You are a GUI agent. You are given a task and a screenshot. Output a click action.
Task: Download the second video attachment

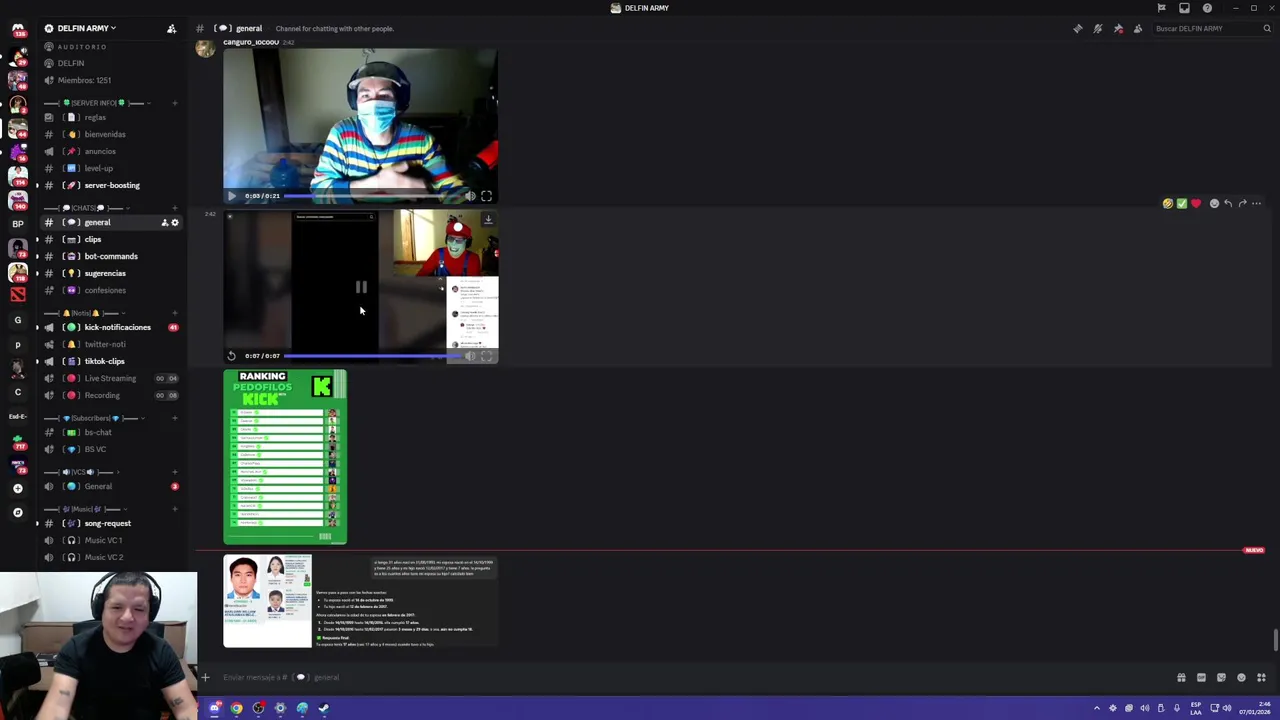click(x=488, y=220)
